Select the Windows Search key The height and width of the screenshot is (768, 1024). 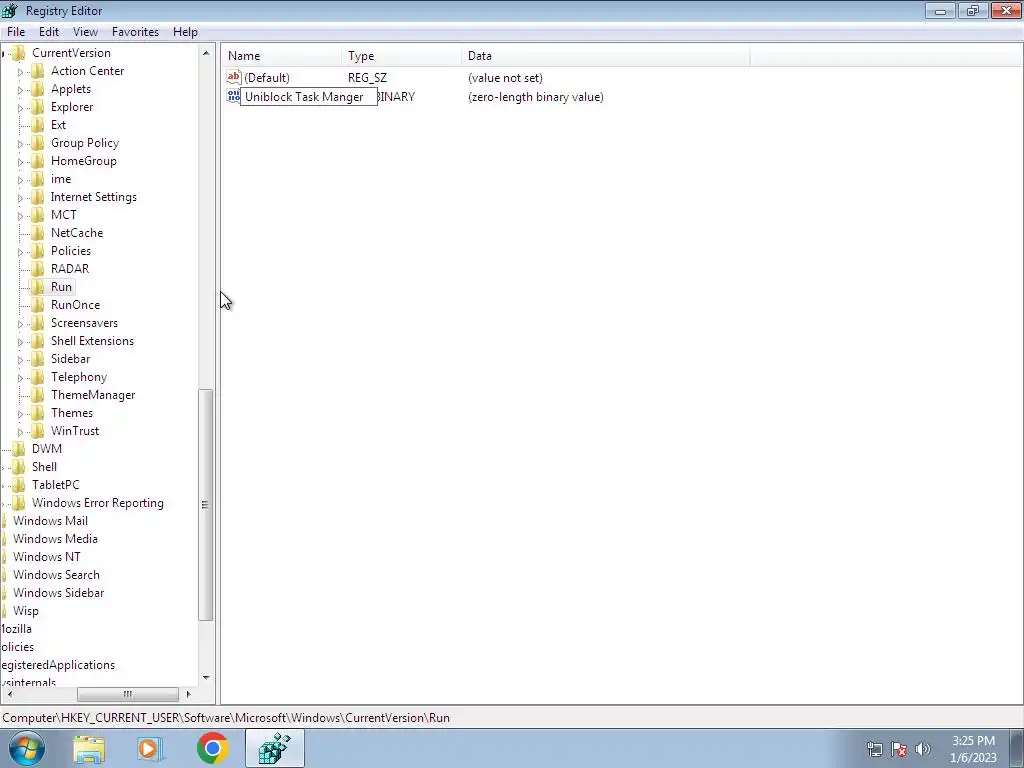coord(56,575)
